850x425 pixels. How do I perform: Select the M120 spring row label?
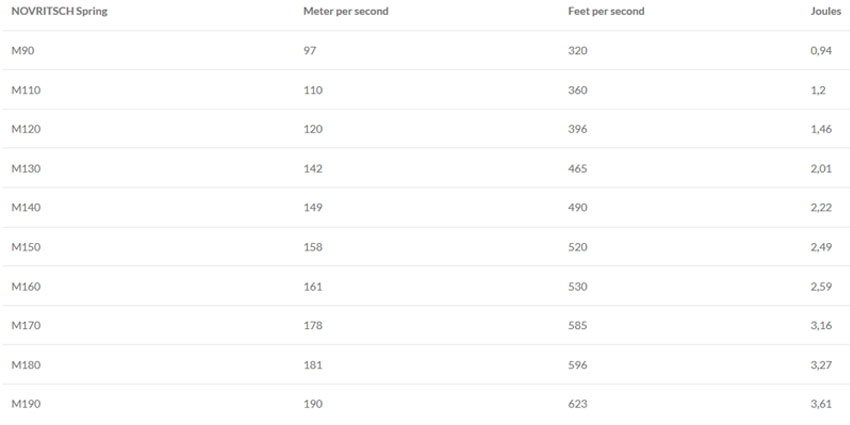tap(26, 129)
